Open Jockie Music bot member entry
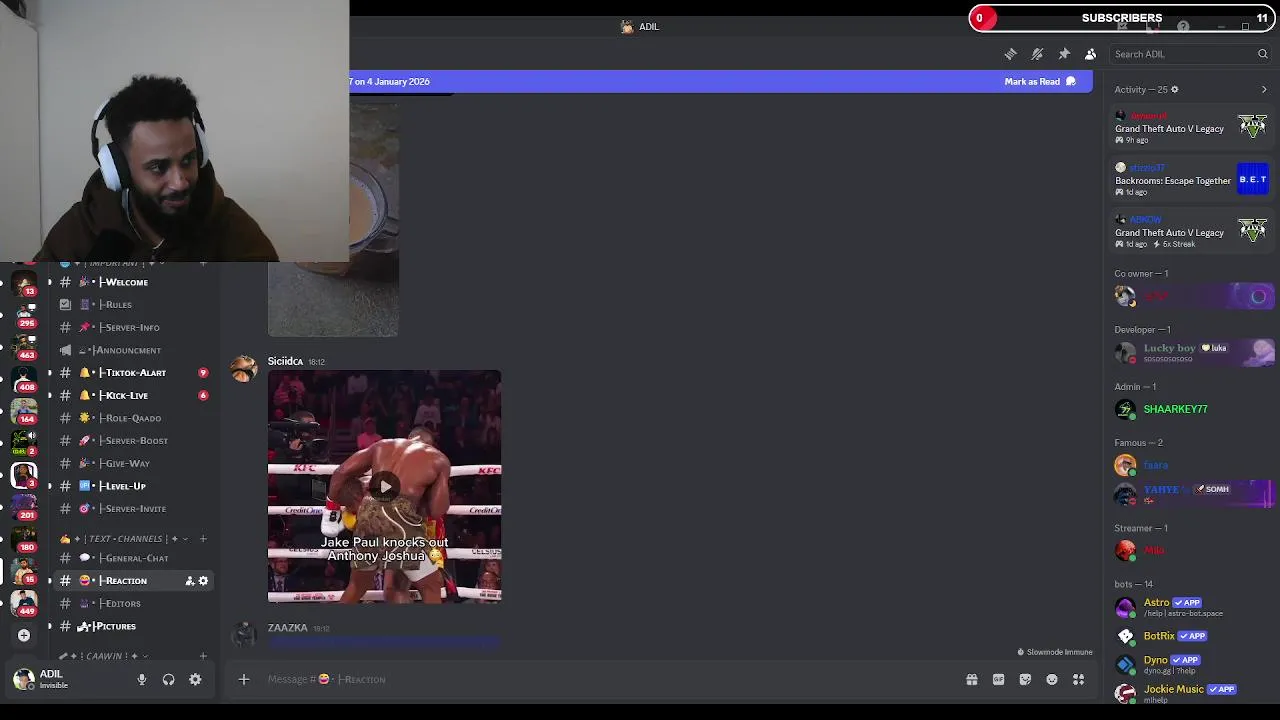1280x720 pixels. tap(1190, 693)
